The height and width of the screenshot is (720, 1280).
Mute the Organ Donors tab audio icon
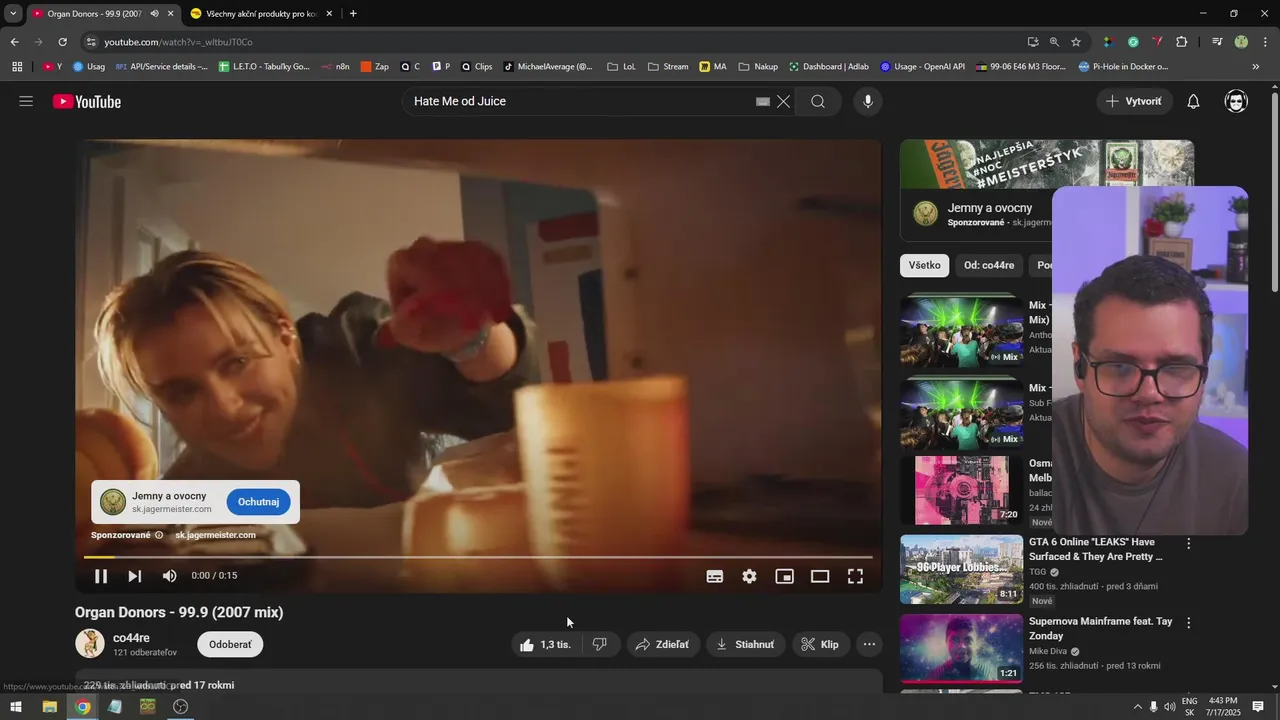[x=154, y=13]
